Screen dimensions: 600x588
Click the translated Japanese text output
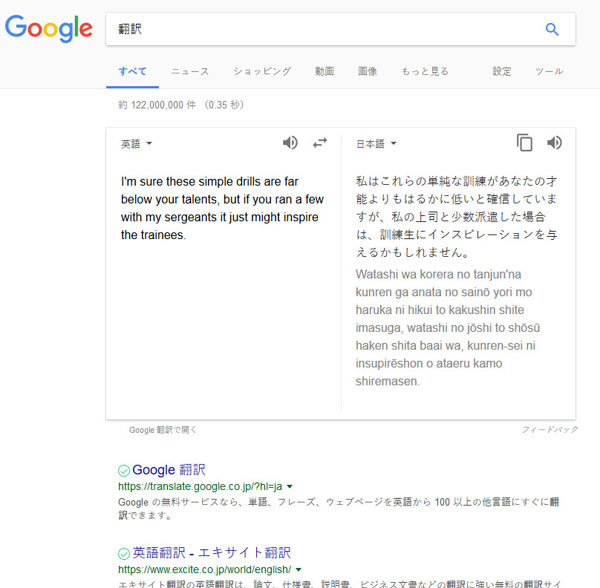[456, 217]
